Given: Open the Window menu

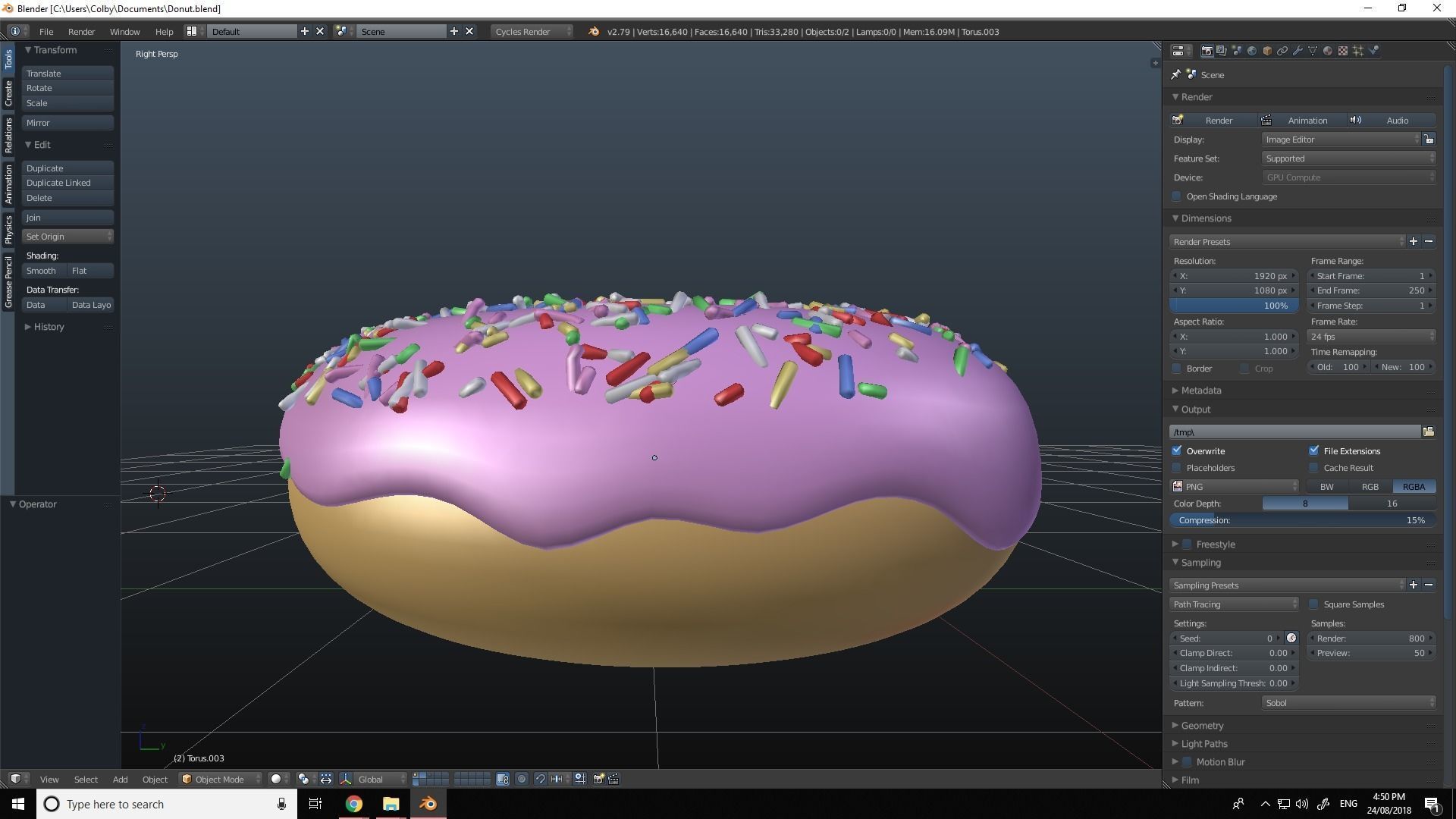Looking at the screenshot, I should point(124,32).
